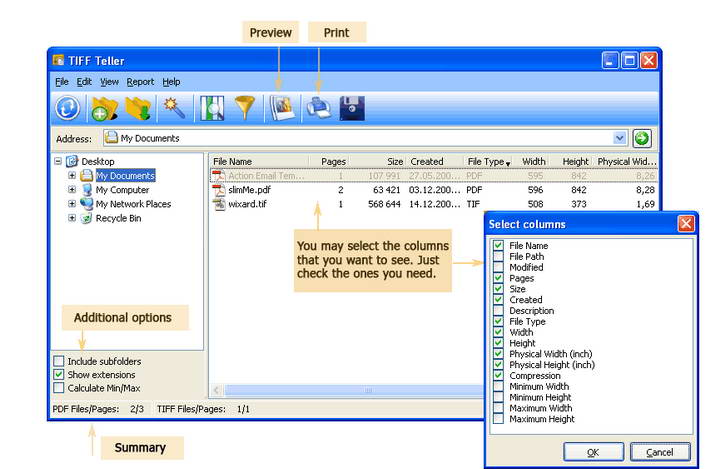Click the folder icon with green down arrow
Image resolution: width=710 pixels, height=469 pixels.
[x=139, y=109]
